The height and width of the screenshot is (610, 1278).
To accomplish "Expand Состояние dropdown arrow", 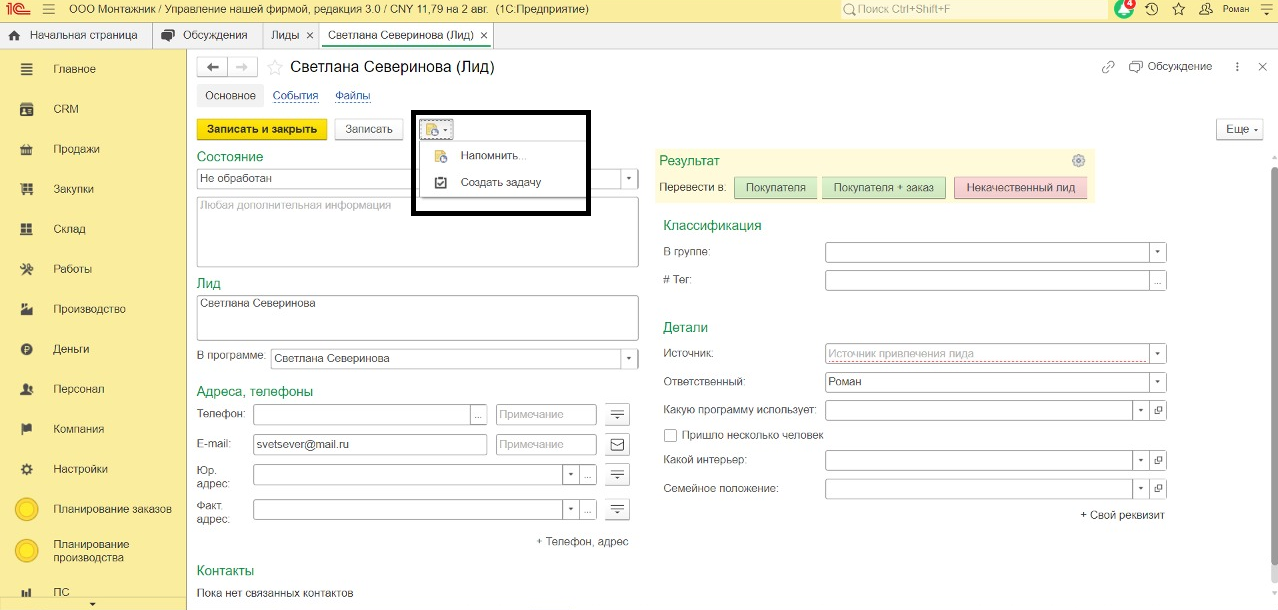I will [x=629, y=178].
